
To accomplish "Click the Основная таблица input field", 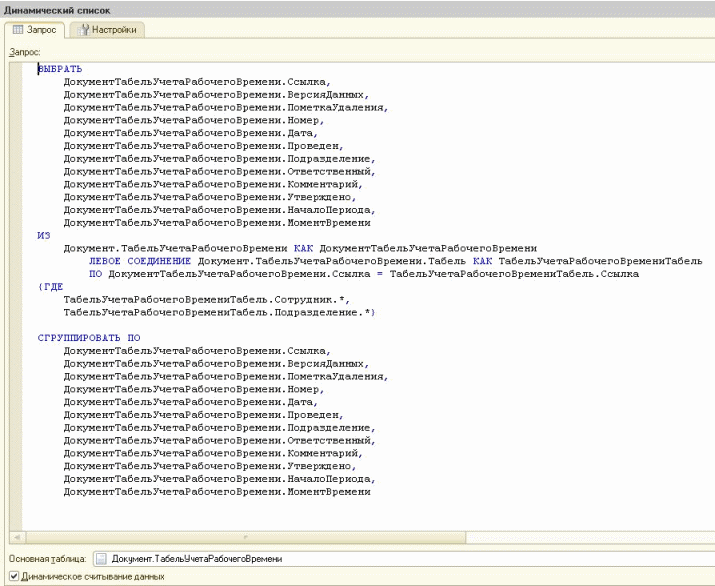I will click(x=404, y=559).
